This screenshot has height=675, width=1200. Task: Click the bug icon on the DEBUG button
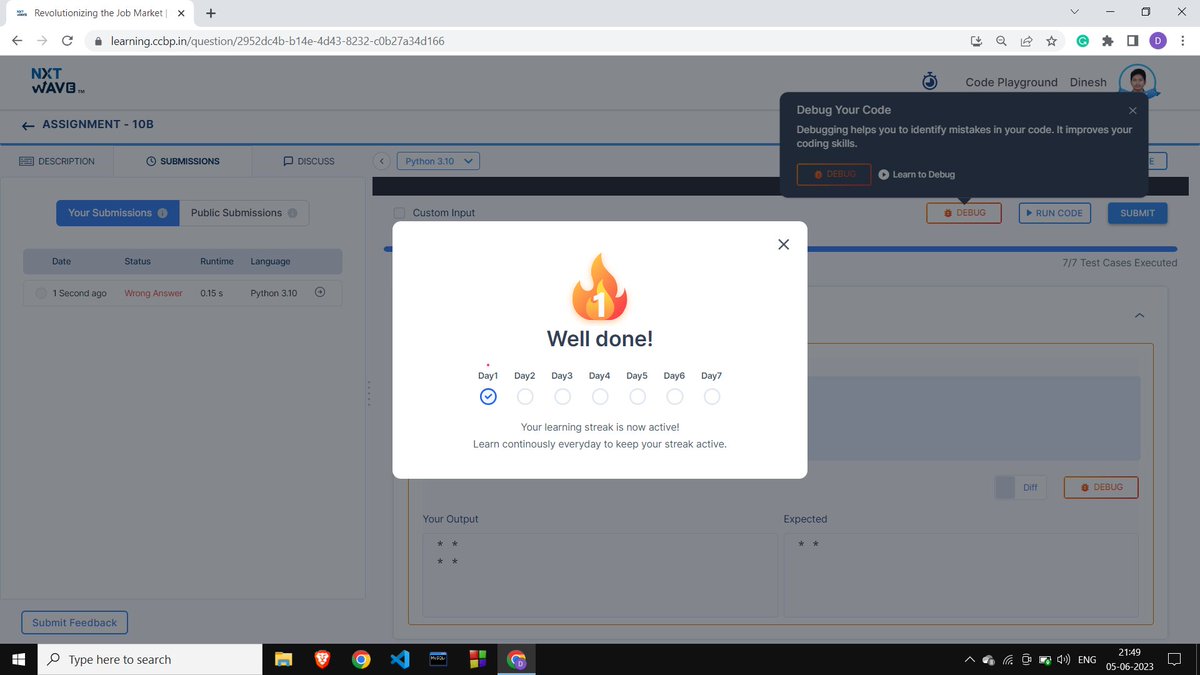click(x=948, y=212)
